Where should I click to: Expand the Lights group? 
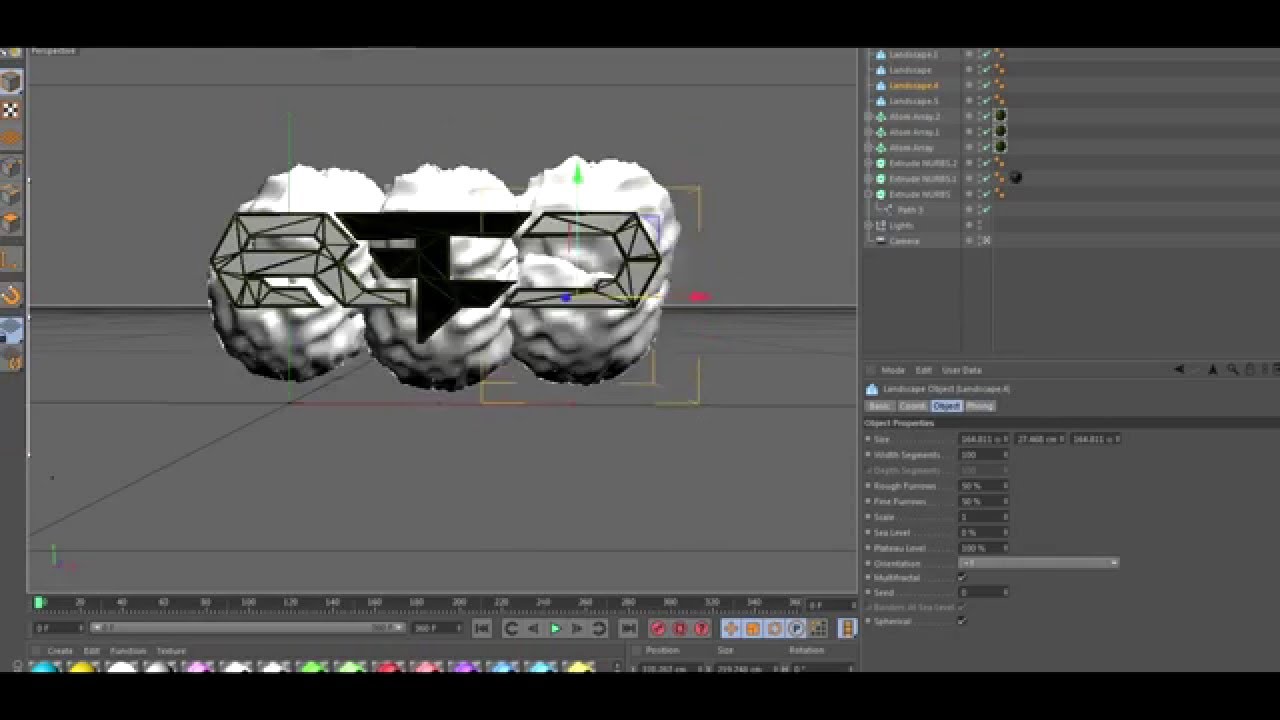click(868, 225)
